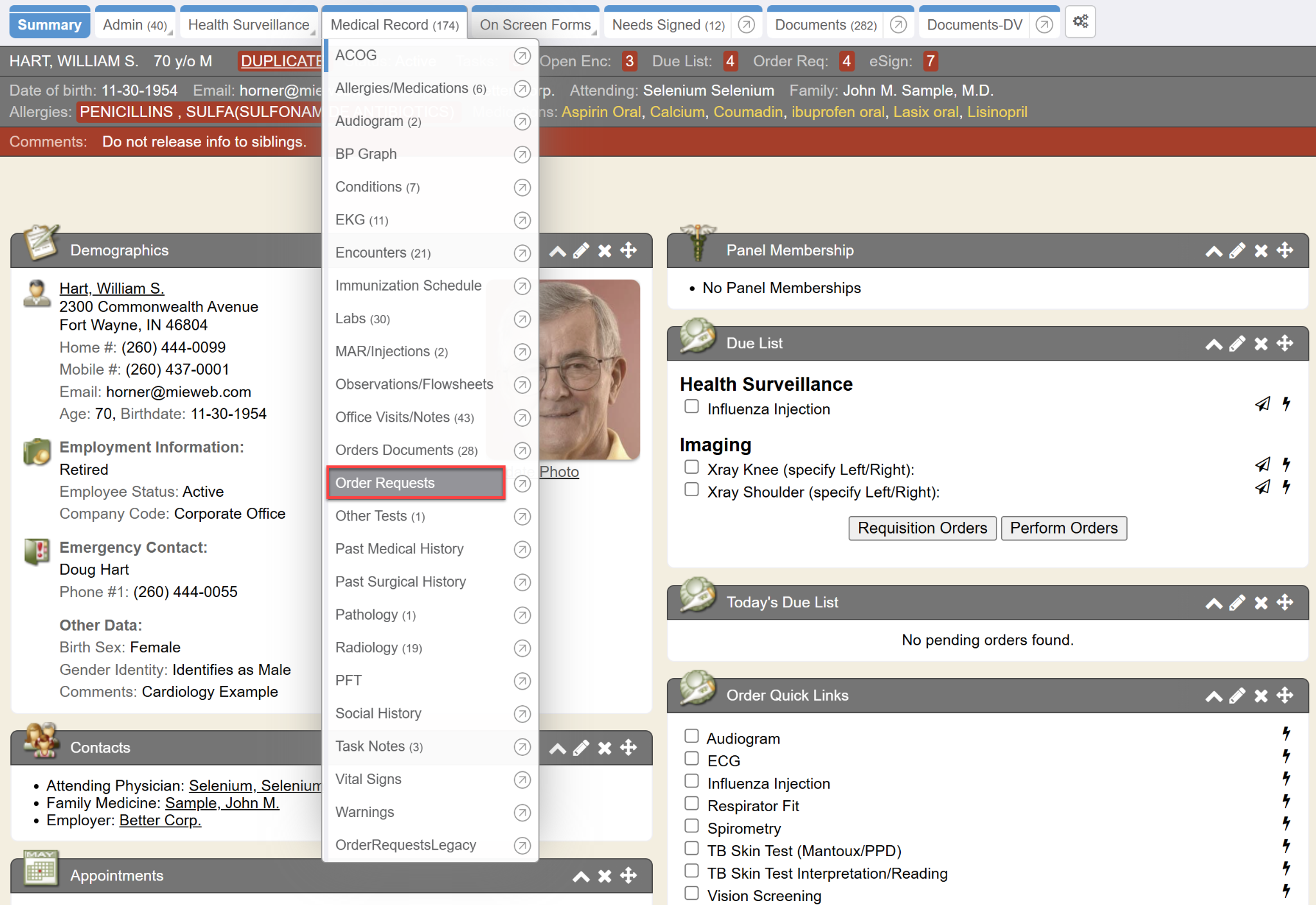Image resolution: width=1316 pixels, height=905 pixels.
Task: Click lightning bolt icon next to Influenza Injection in Due List
Action: click(1286, 404)
